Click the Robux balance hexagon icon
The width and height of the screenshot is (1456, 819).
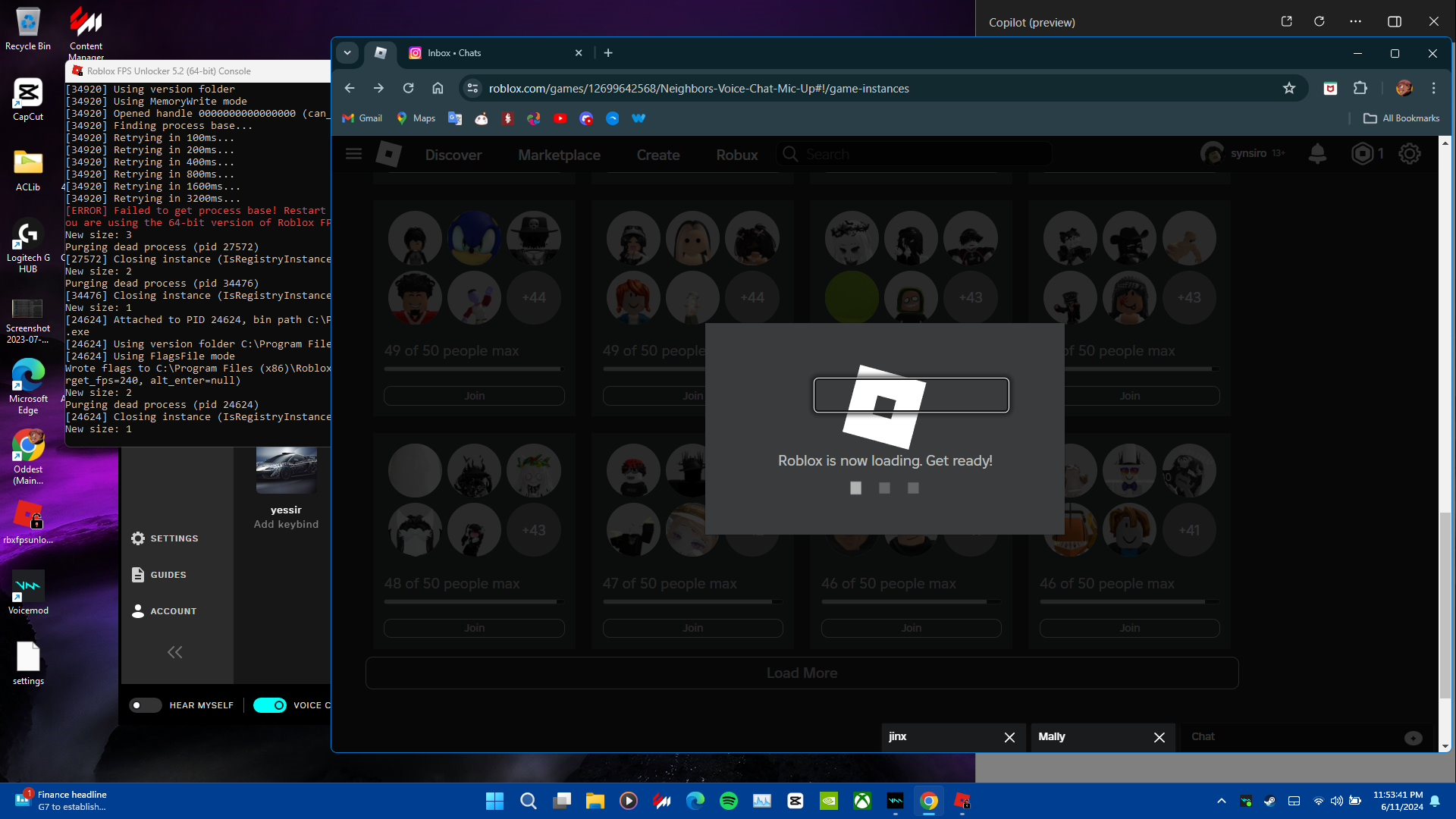[1363, 154]
